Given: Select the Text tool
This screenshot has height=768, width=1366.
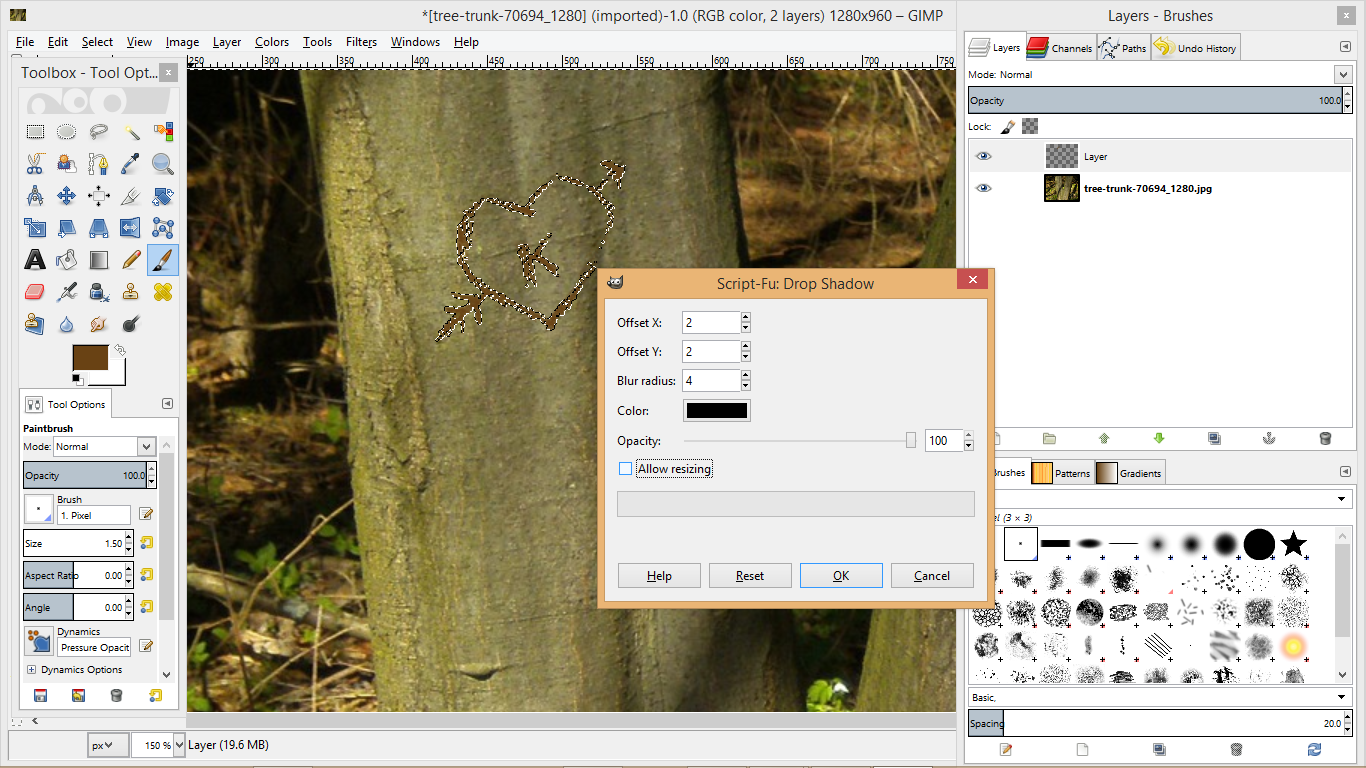Looking at the screenshot, I should pyautogui.click(x=35, y=259).
